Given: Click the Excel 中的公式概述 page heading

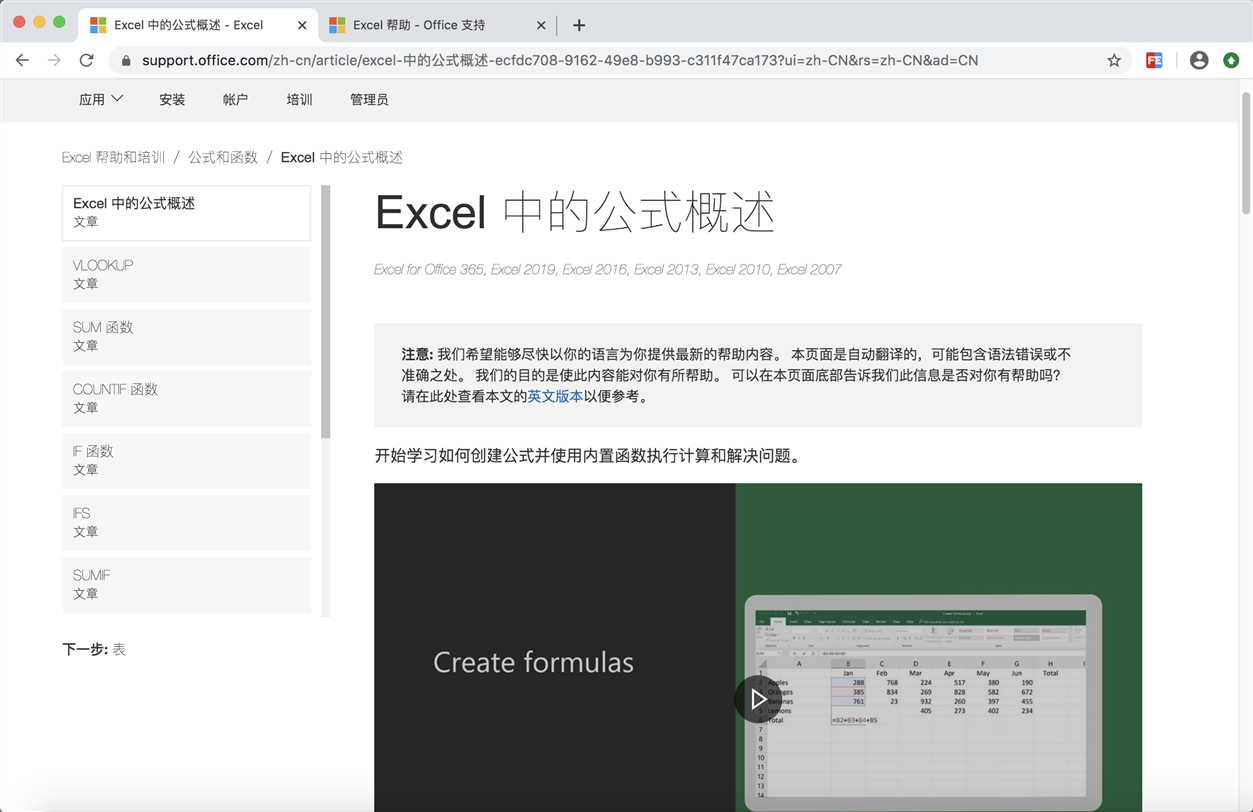Looking at the screenshot, I should tap(575, 212).
